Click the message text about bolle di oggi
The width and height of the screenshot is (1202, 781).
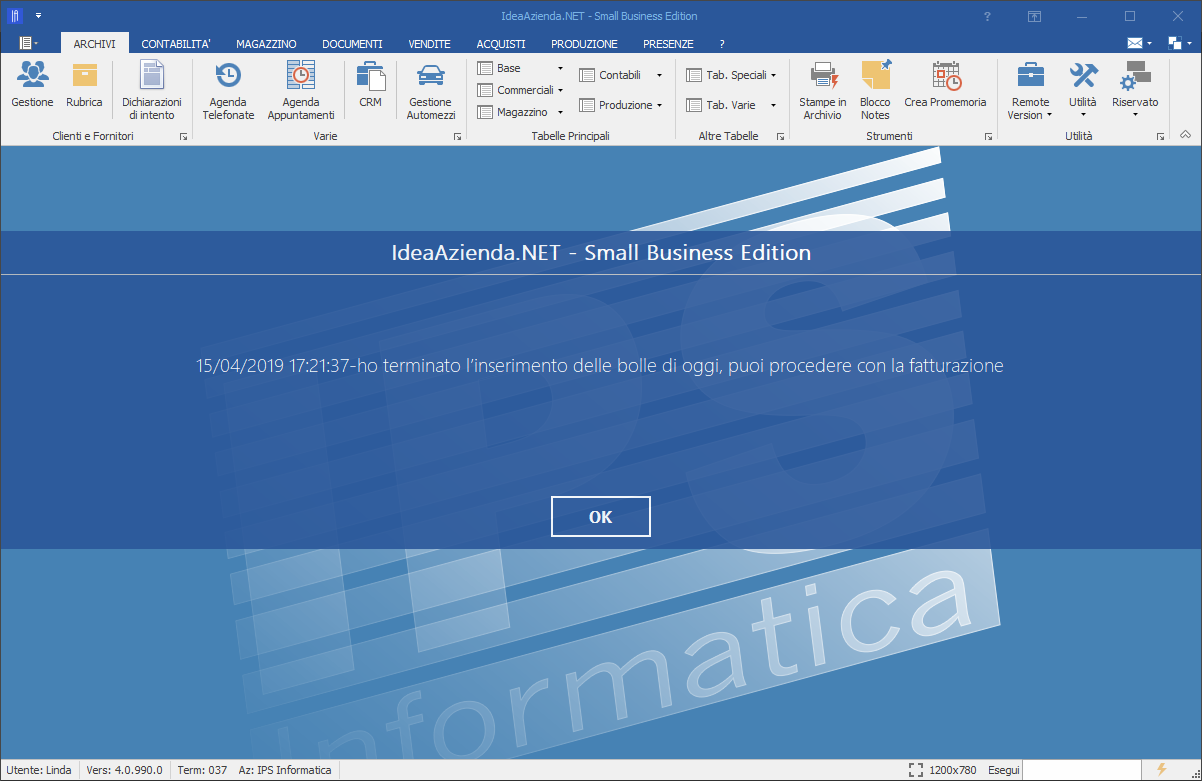click(x=600, y=366)
